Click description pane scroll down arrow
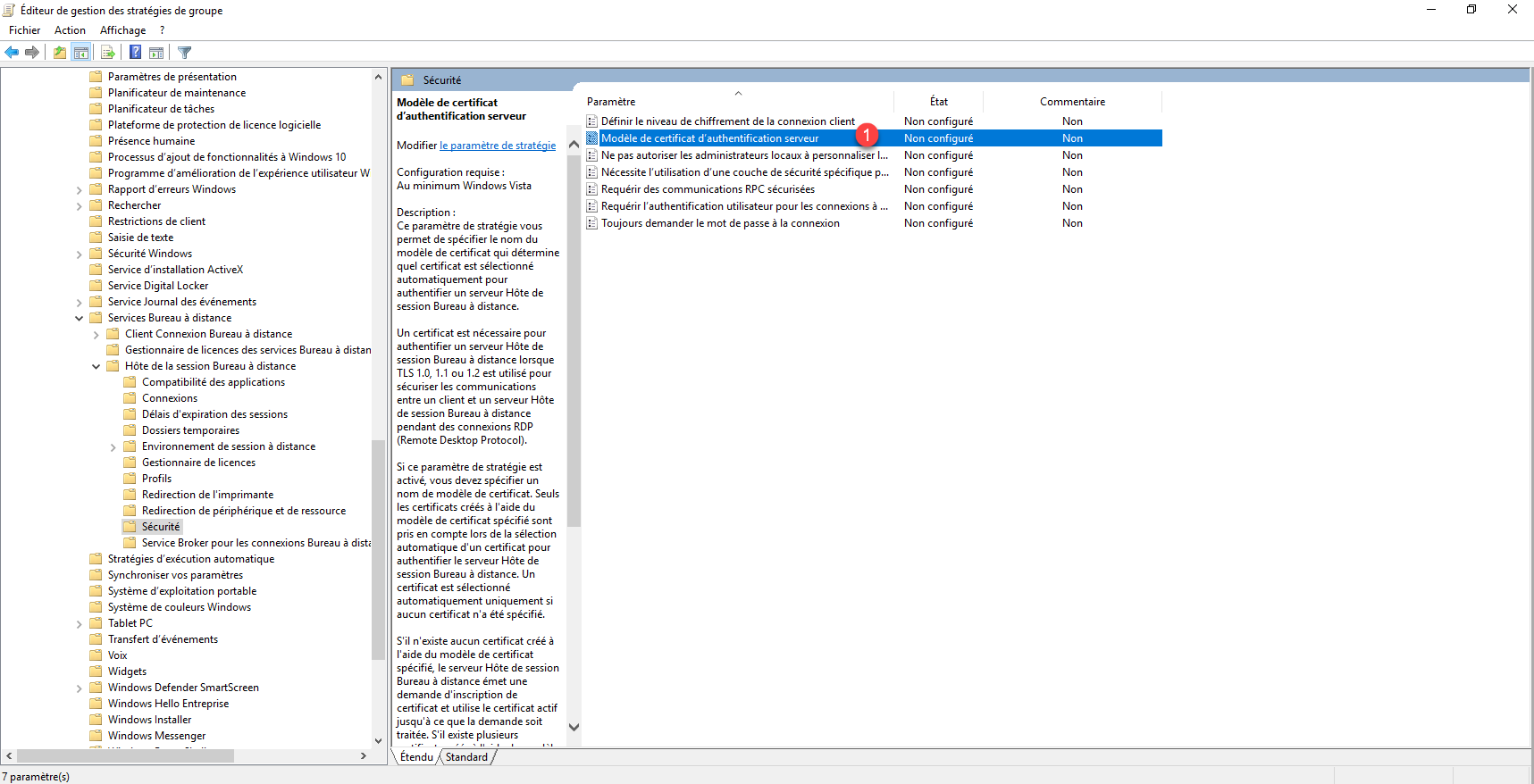The image size is (1534, 784). pos(574,727)
